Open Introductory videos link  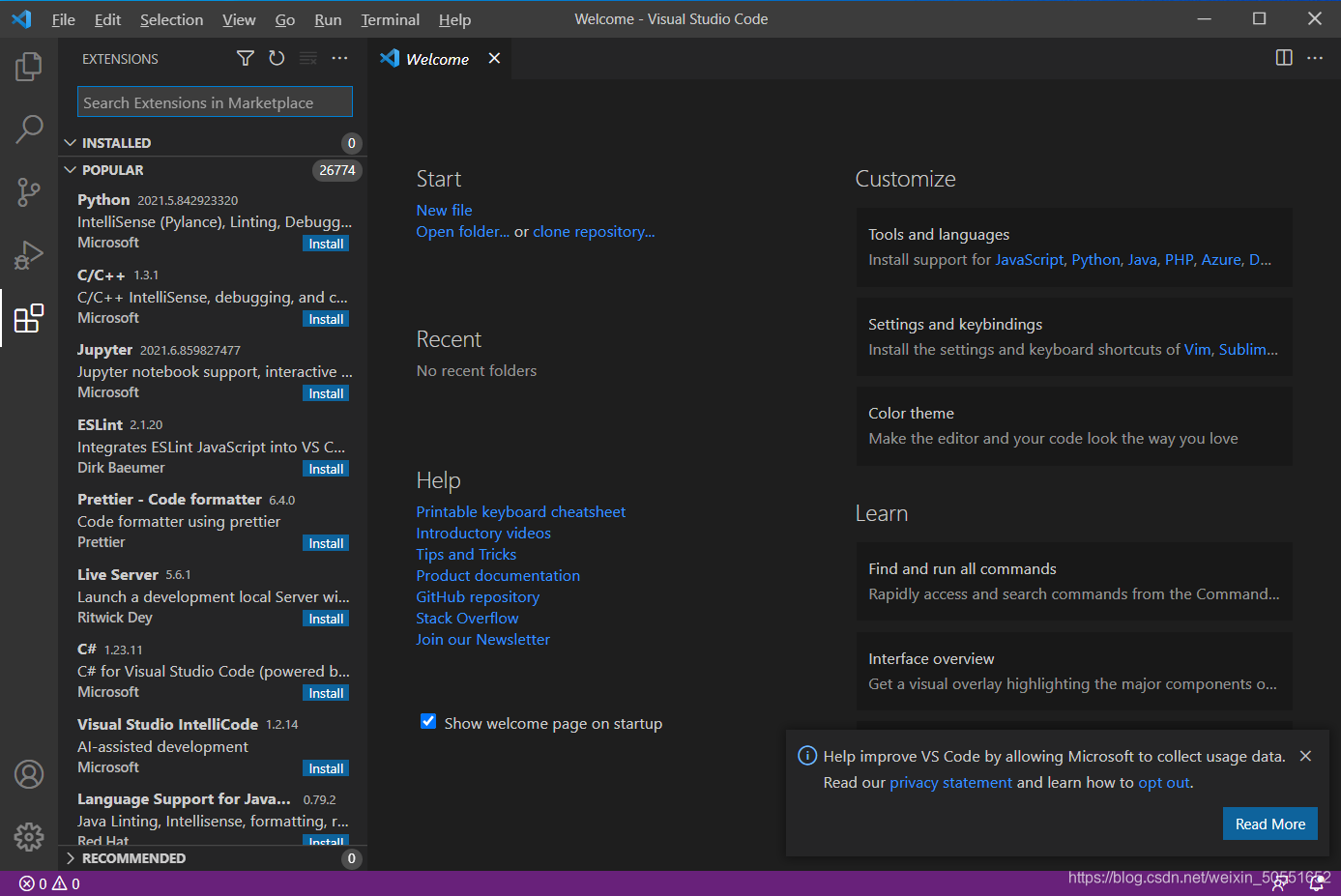(483, 533)
